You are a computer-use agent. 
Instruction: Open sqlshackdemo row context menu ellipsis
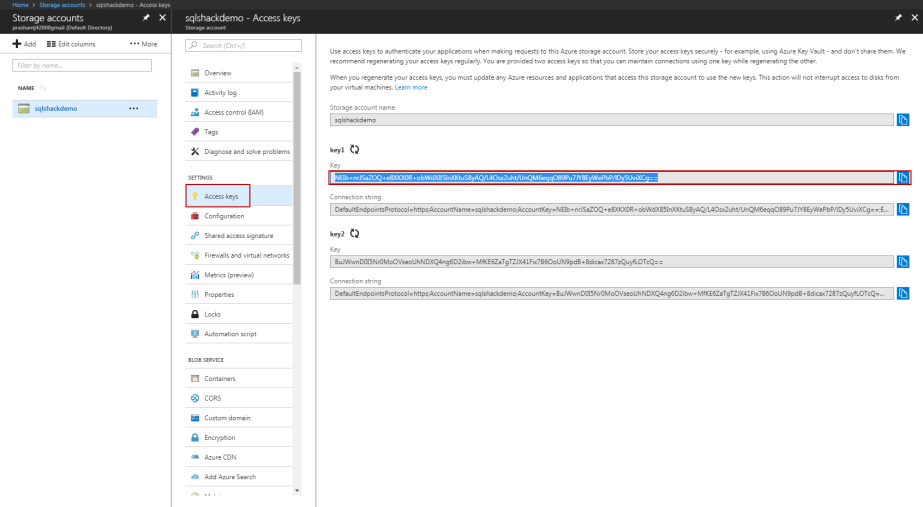tap(134, 108)
